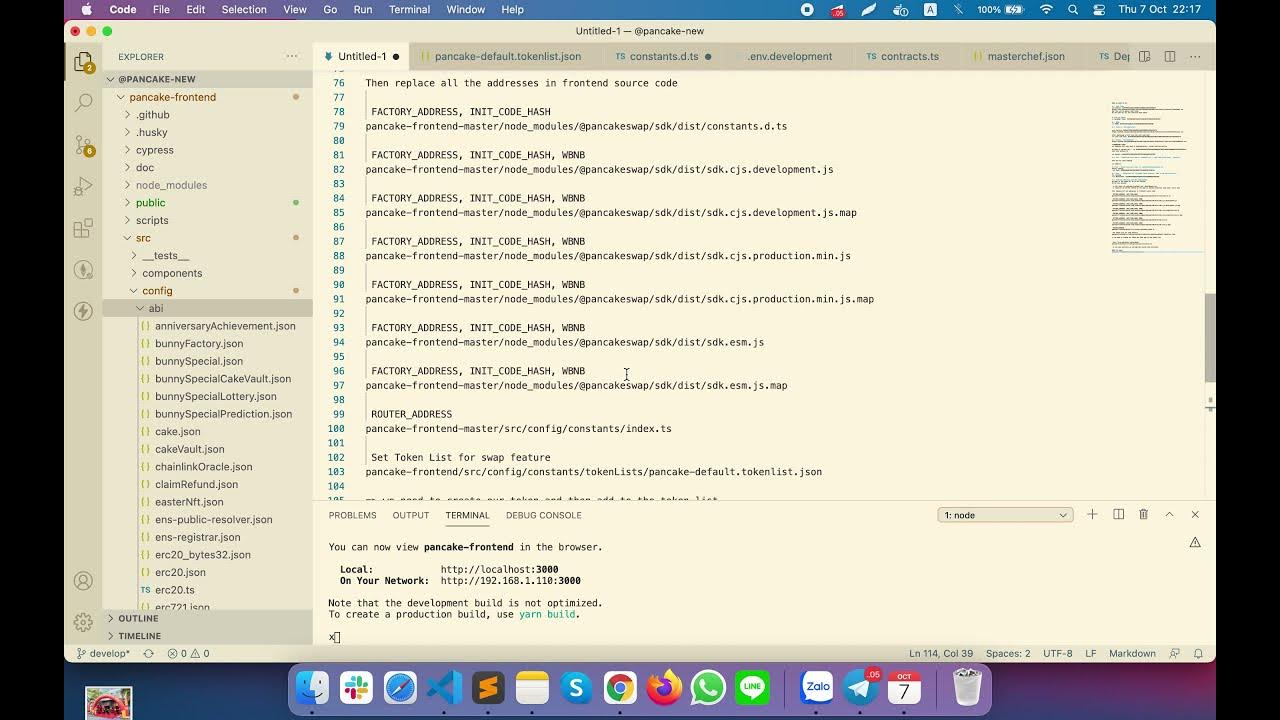This screenshot has height=720, width=1280.
Task: Click LF end of line selector
Action: [x=1090, y=653]
